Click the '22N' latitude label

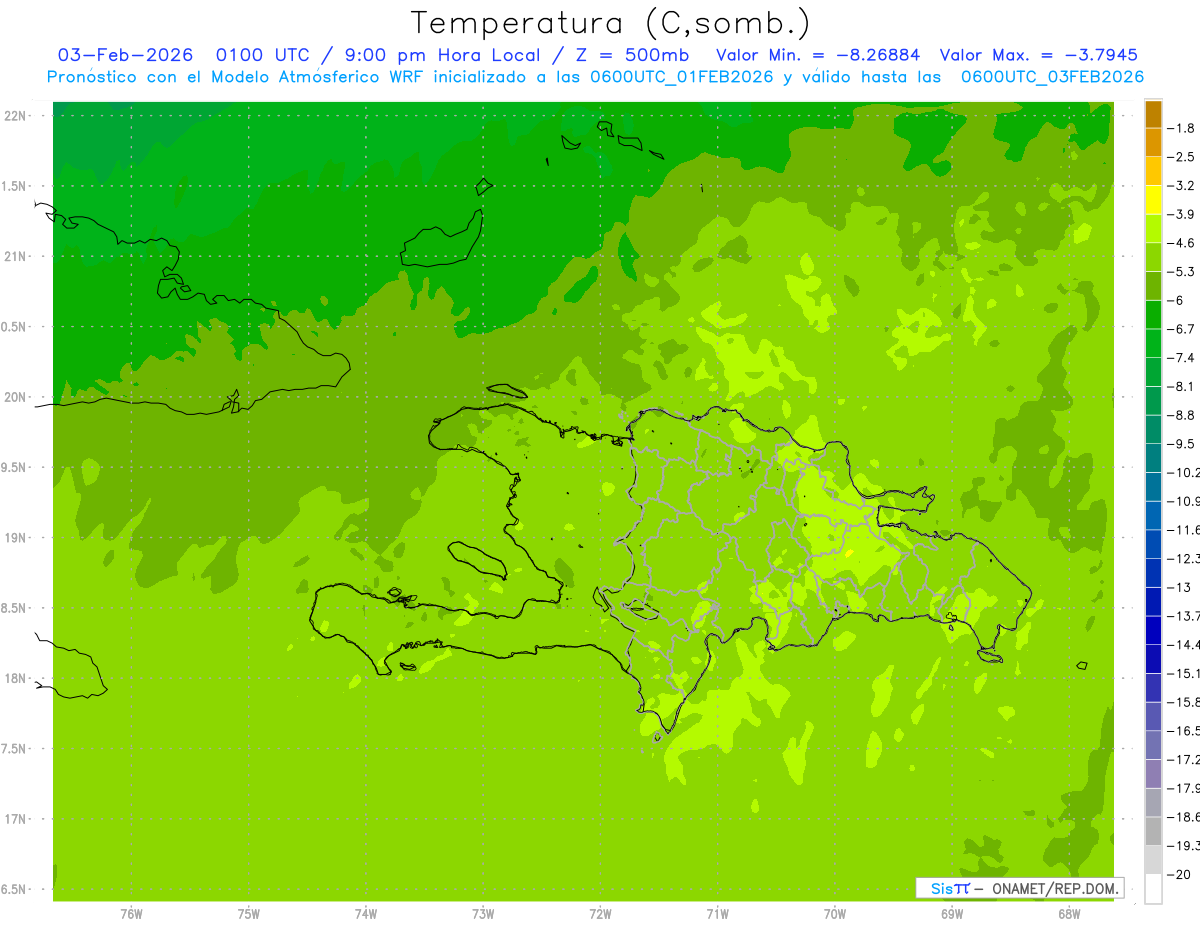[x=17, y=116]
